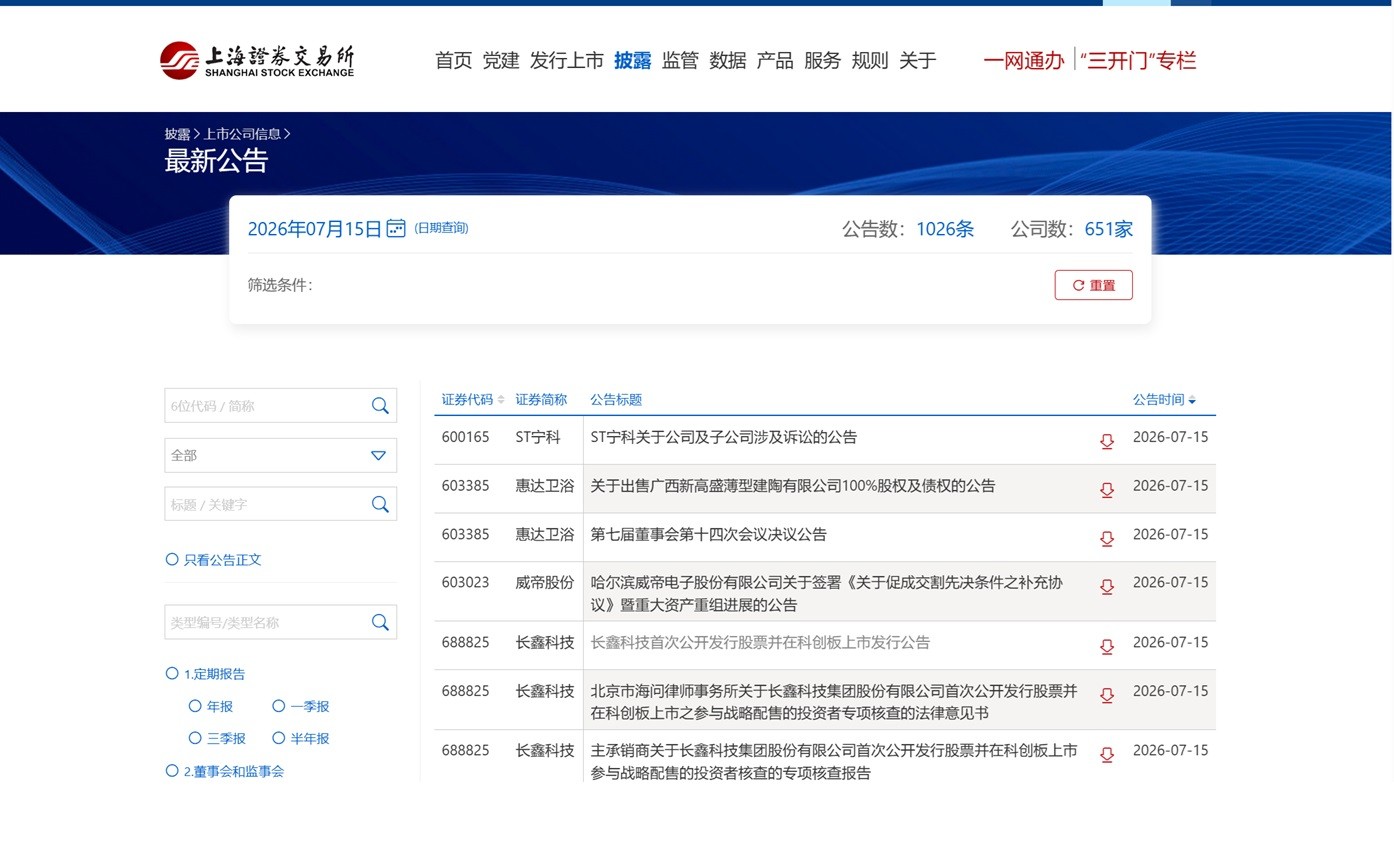Open 党建 navigation menu

(501, 60)
